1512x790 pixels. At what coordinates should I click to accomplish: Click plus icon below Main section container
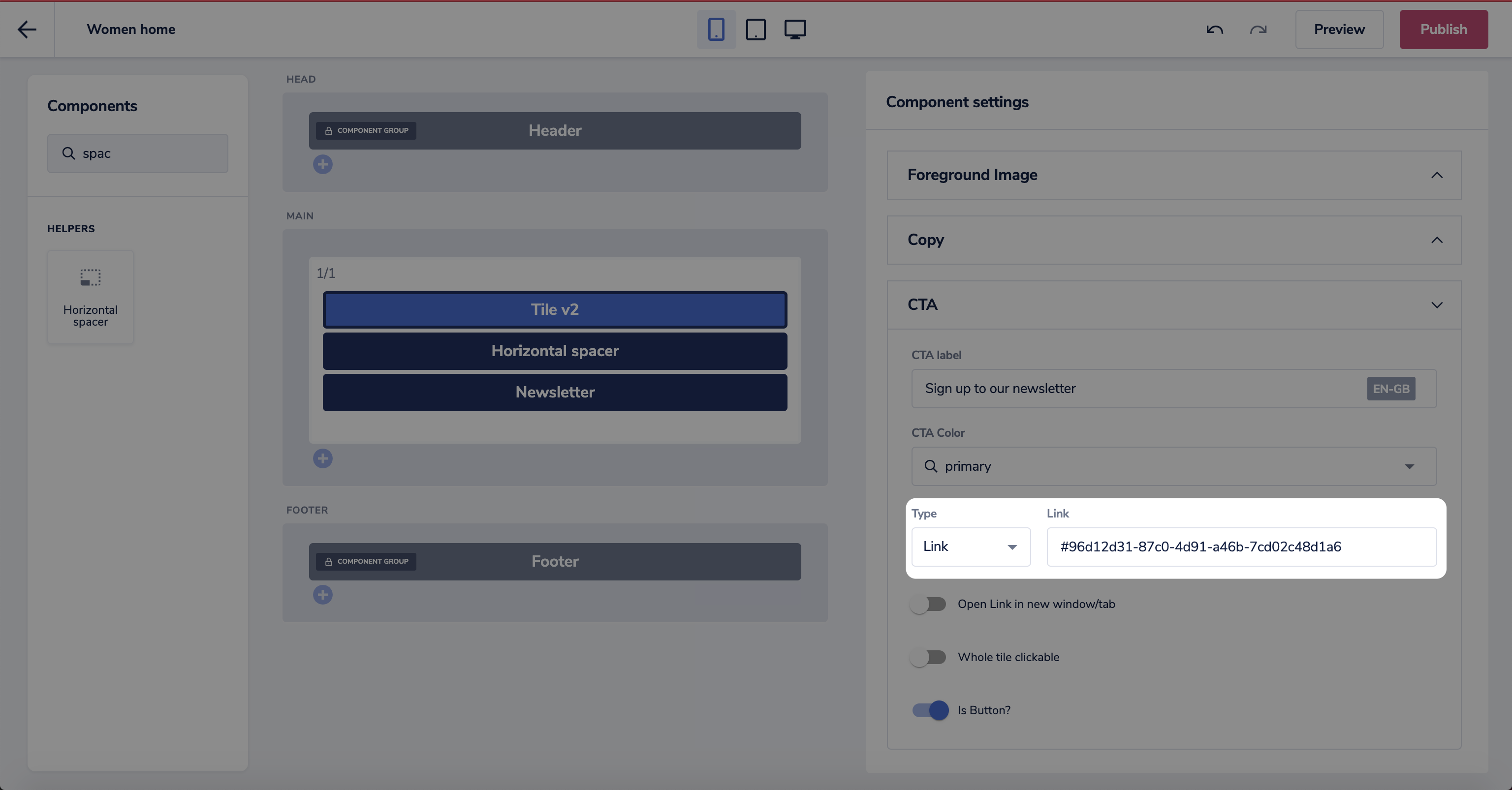pyautogui.click(x=322, y=458)
